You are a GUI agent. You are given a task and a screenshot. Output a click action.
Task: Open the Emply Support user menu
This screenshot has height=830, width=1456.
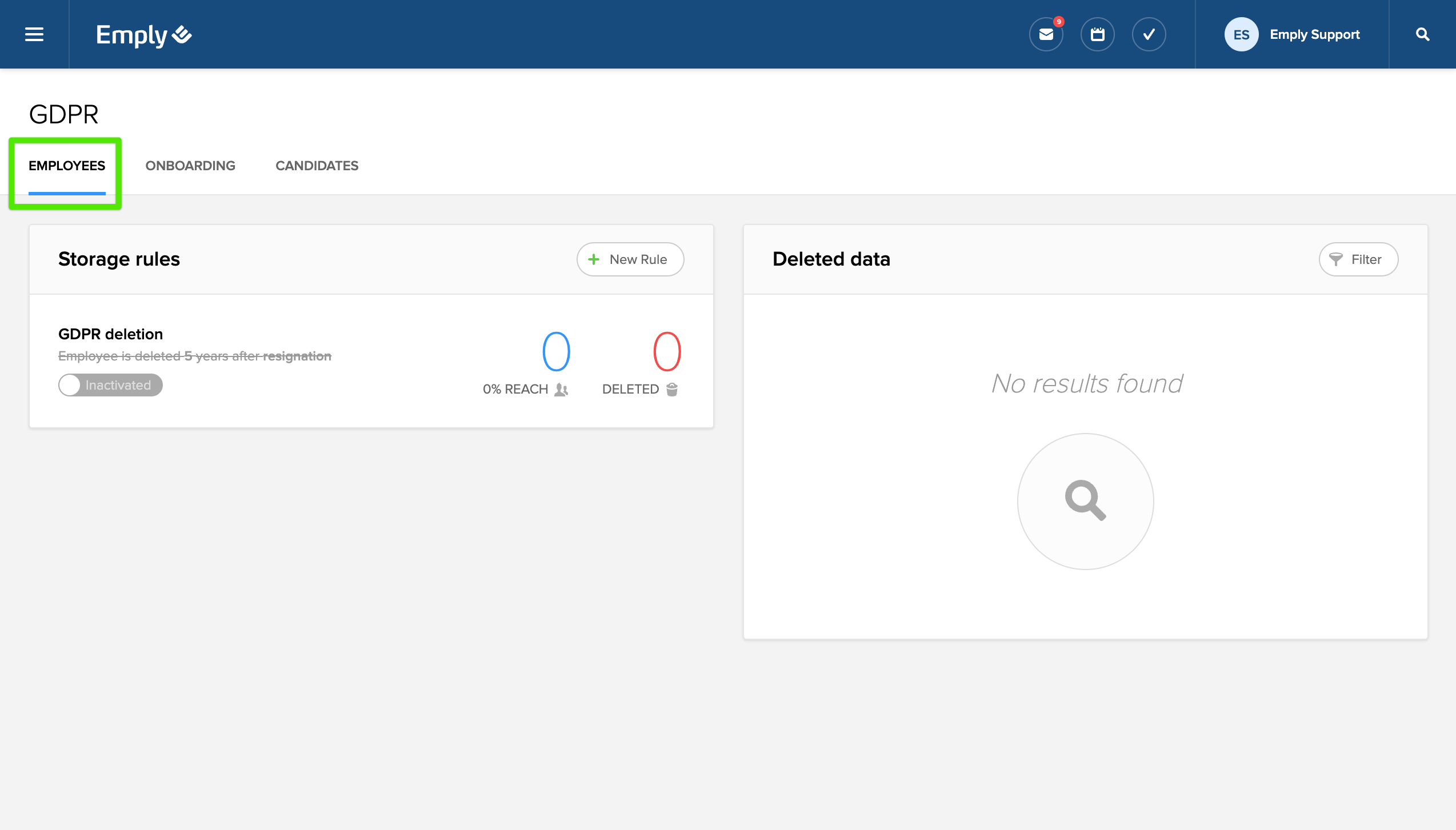pos(1314,34)
